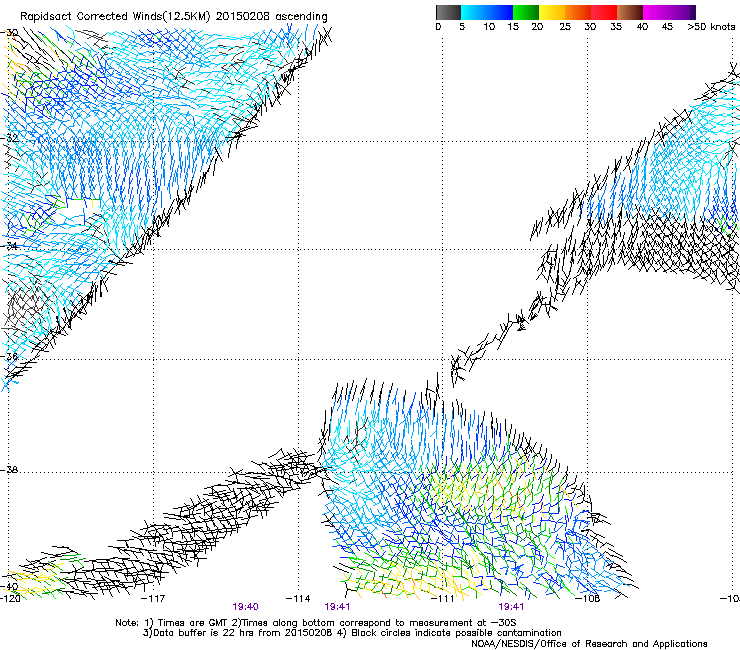This screenshot has height=650, width=740.
Task: Click the '-111' longitude axis label
Action: 443,599
